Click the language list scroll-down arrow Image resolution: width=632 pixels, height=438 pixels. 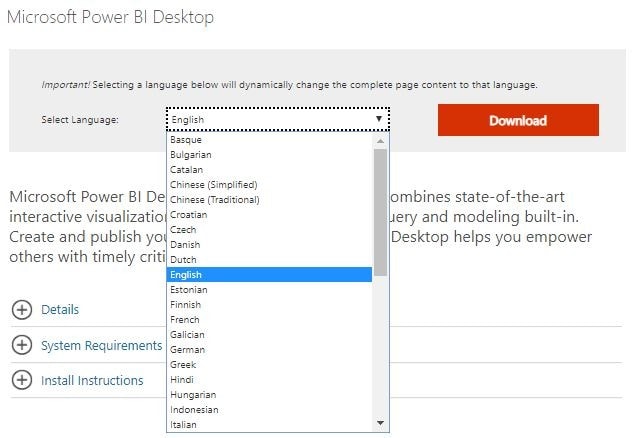point(380,423)
